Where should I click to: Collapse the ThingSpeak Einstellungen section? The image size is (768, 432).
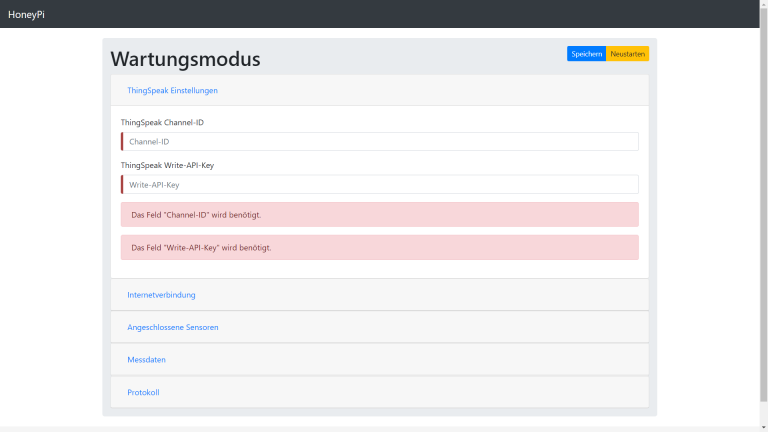click(x=172, y=90)
